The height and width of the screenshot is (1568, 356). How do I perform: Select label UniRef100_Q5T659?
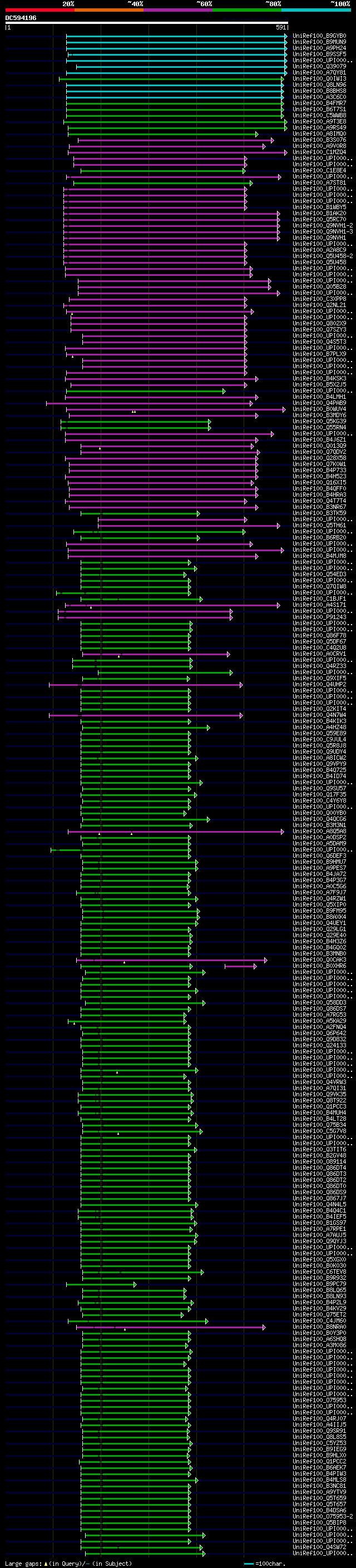click(319, 1498)
